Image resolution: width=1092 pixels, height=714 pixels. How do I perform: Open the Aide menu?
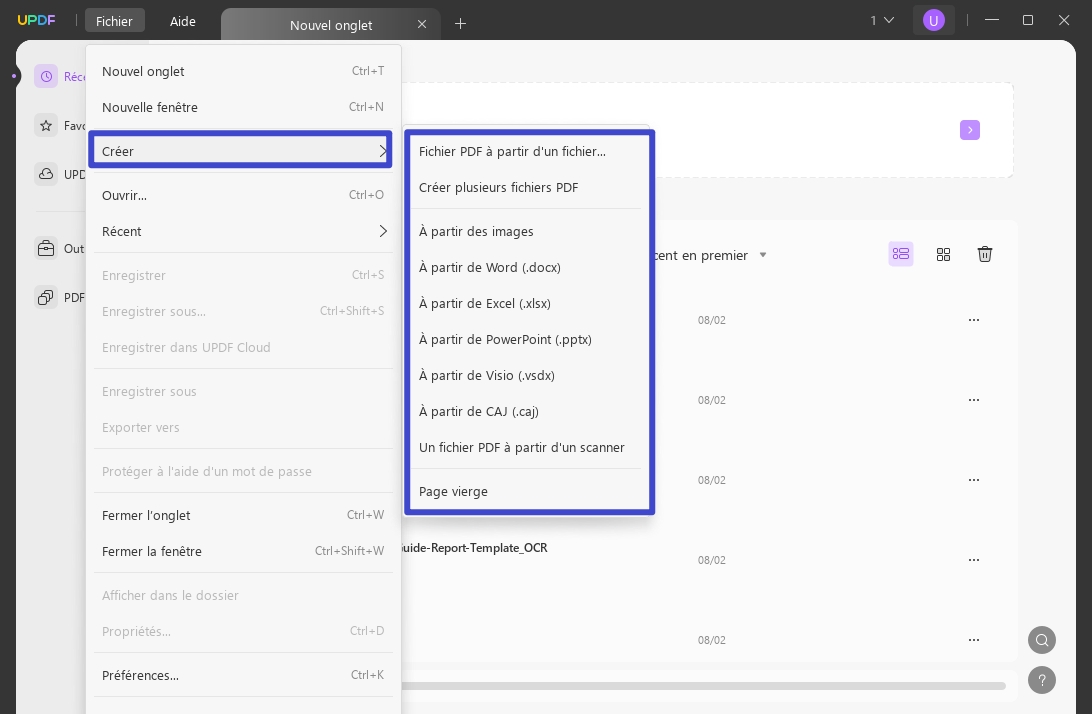click(x=182, y=21)
